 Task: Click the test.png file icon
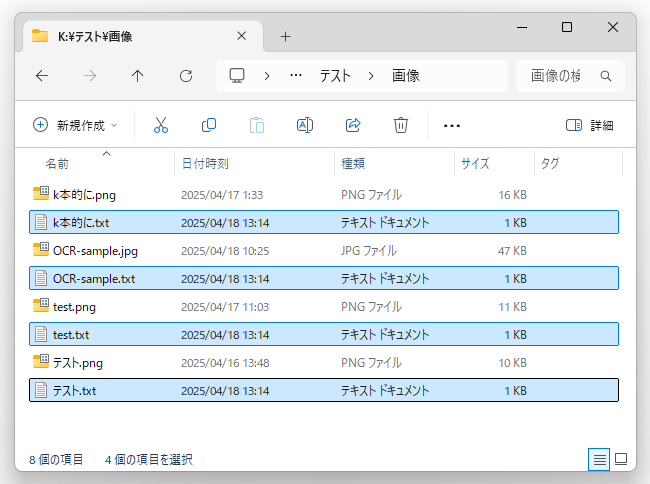tap(41, 305)
